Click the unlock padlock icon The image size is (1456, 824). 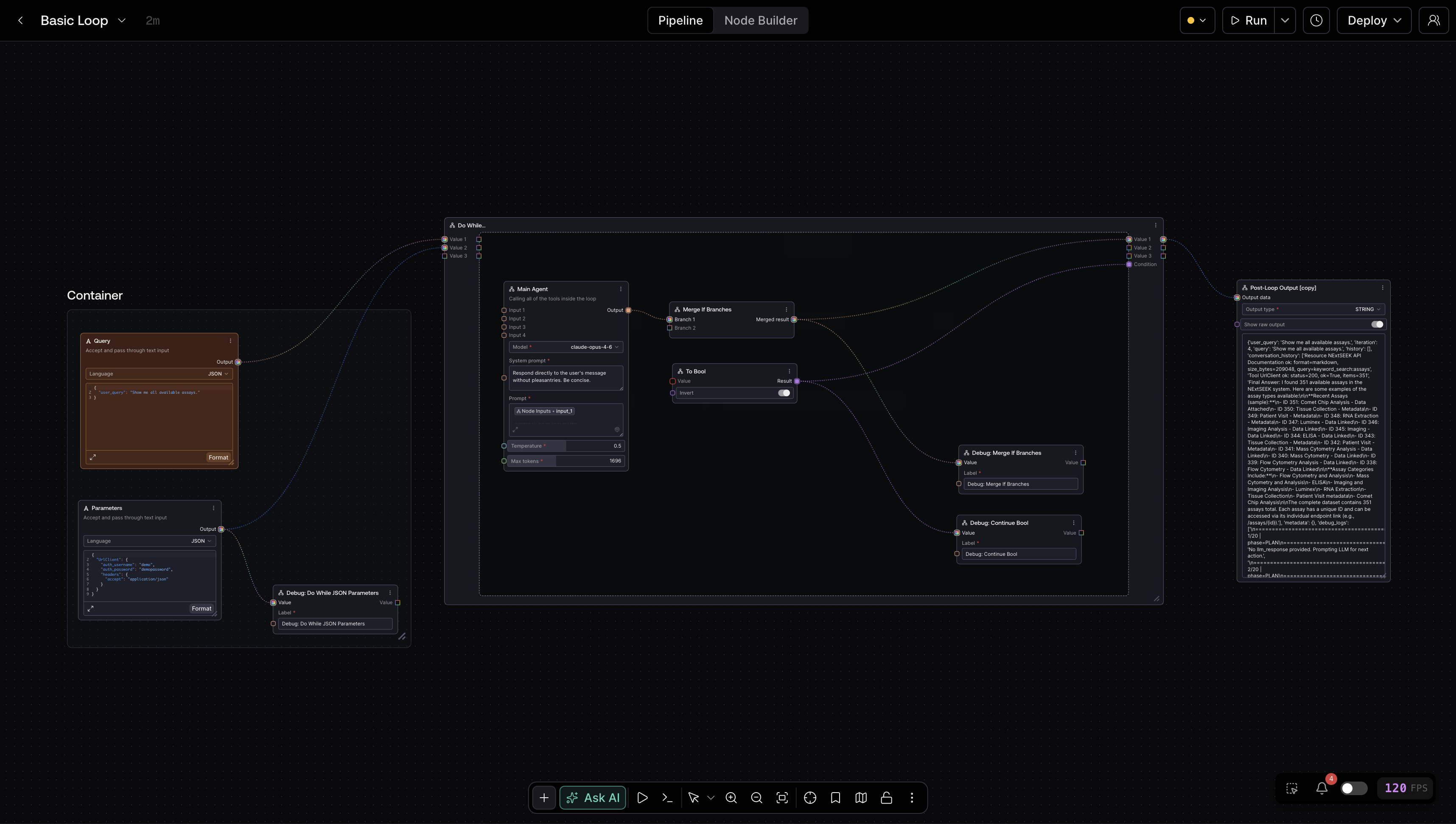point(886,797)
